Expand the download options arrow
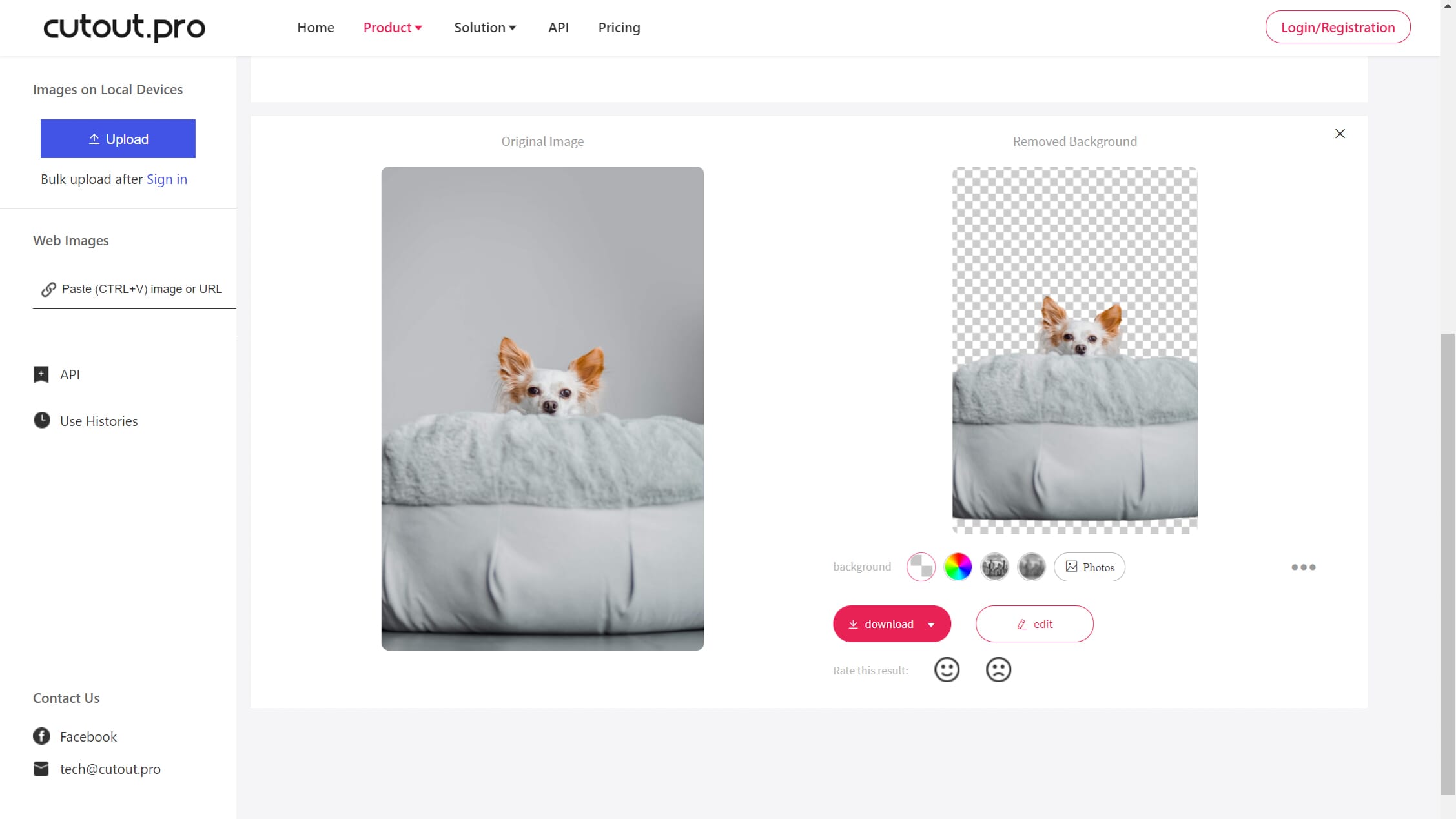The width and height of the screenshot is (1456, 819). coord(931,625)
